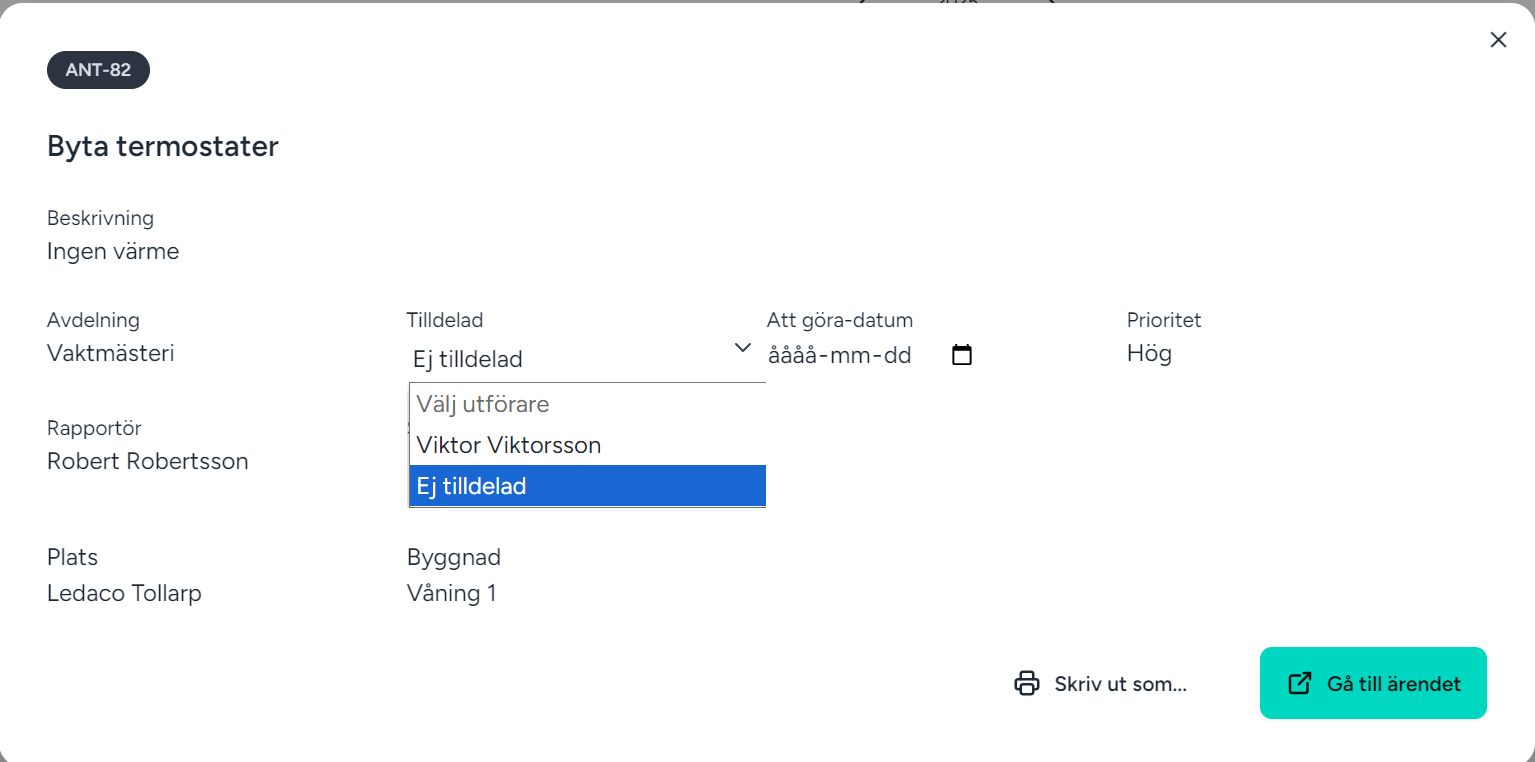Click the Tilldelad field showing Ej tilldelad
The height and width of the screenshot is (762, 1535).
[x=570, y=358]
